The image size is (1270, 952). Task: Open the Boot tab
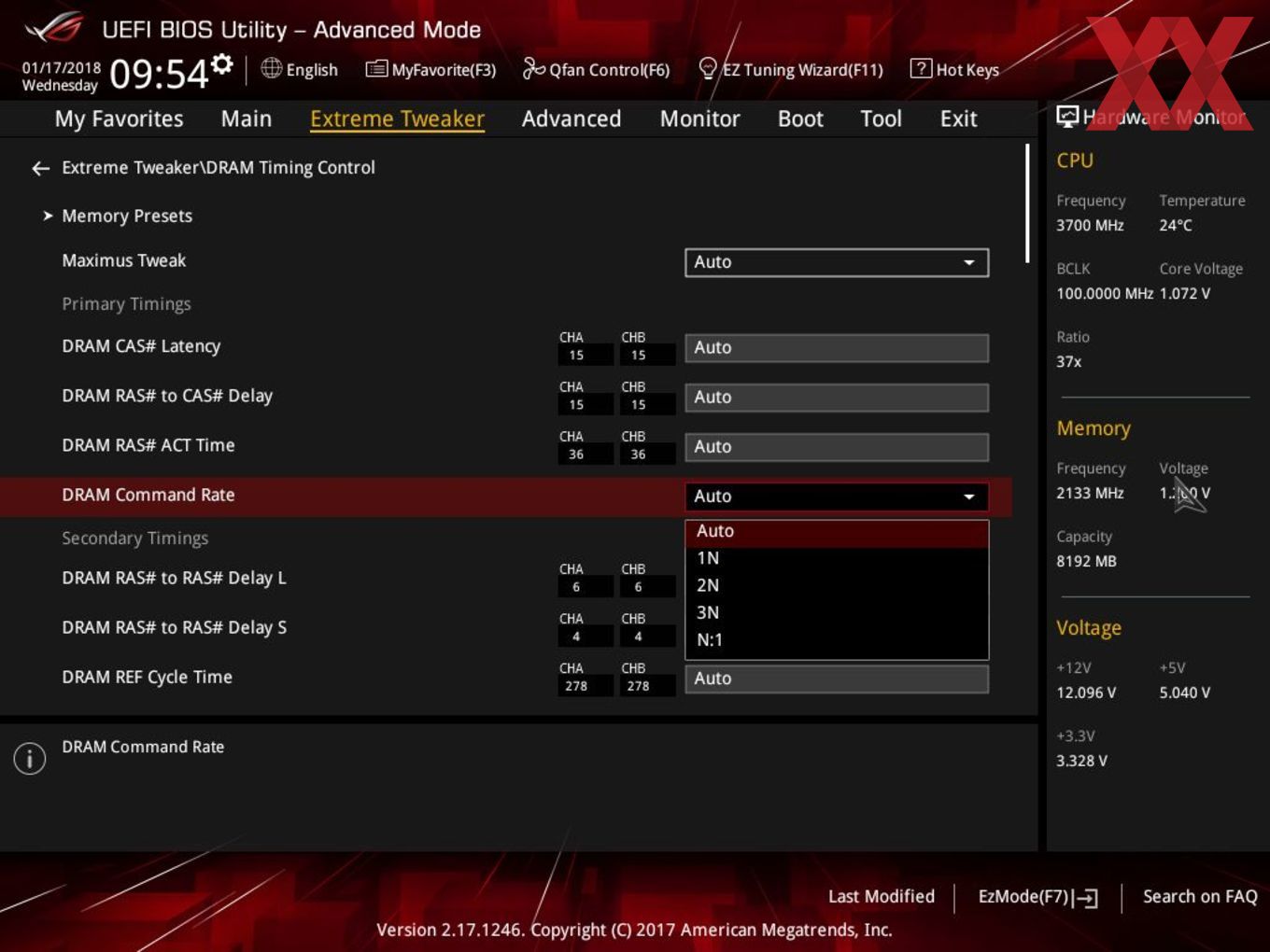800,119
